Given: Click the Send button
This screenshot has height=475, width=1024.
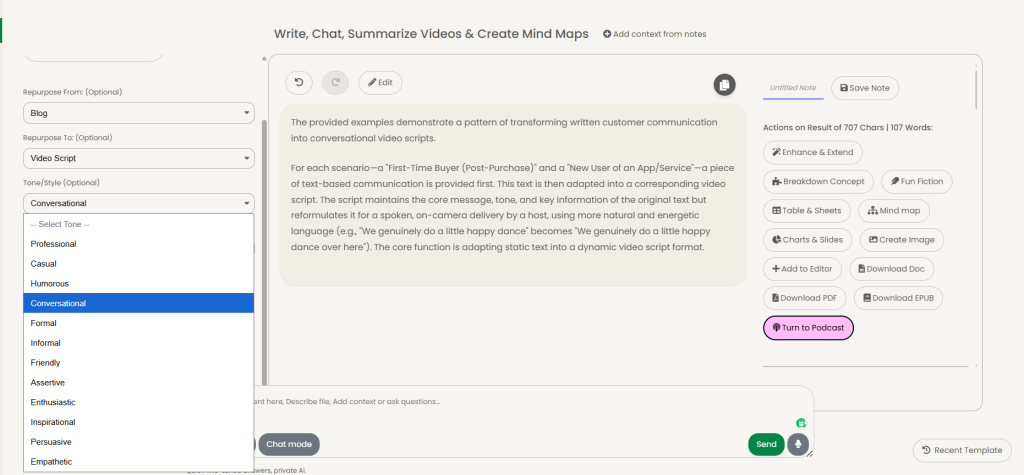Looking at the screenshot, I should (766, 444).
